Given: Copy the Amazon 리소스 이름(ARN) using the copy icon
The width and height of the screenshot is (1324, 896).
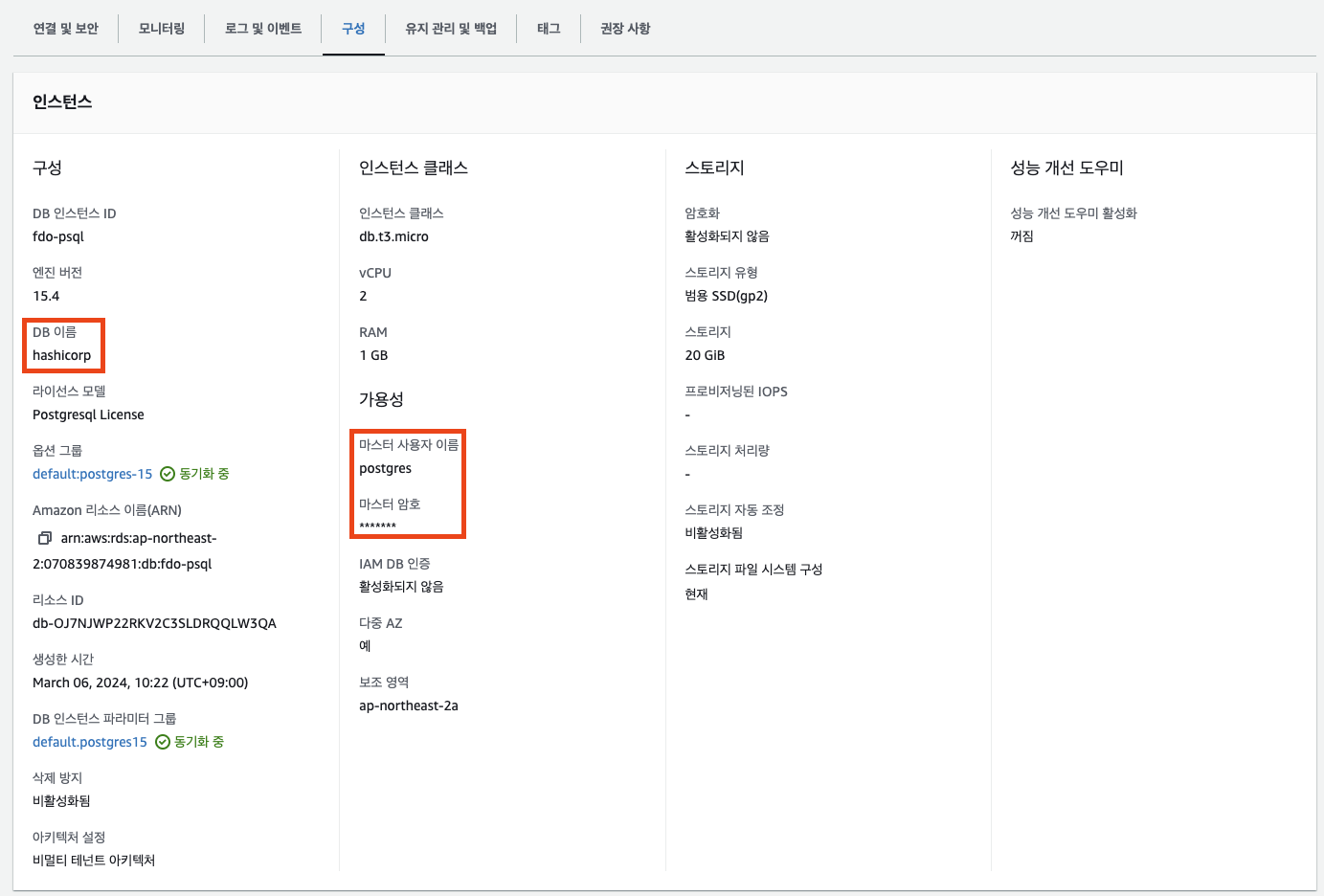Looking at the screenshot, I should point(43,538).
